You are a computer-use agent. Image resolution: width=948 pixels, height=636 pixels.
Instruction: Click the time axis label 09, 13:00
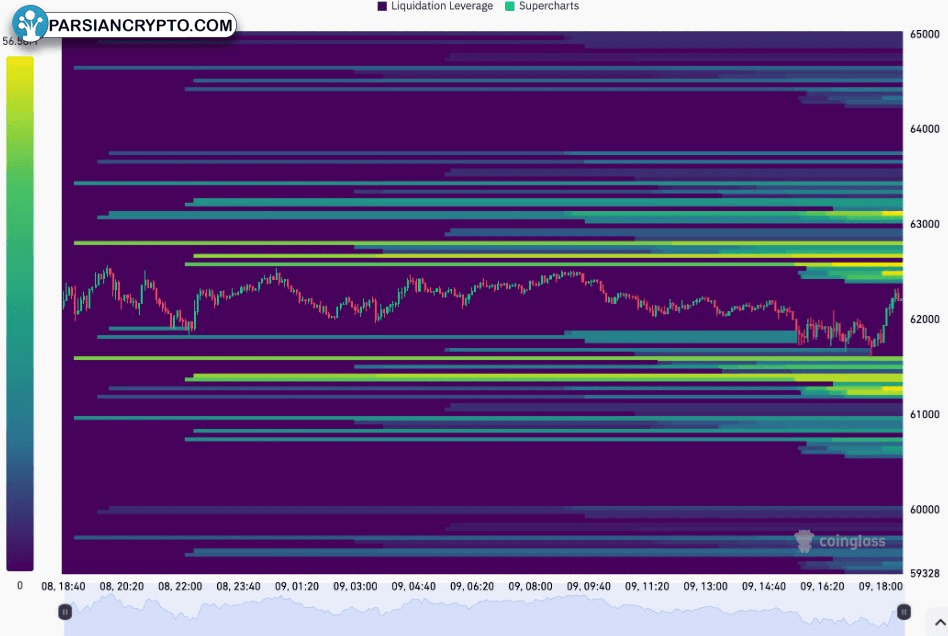pos(706,586)
